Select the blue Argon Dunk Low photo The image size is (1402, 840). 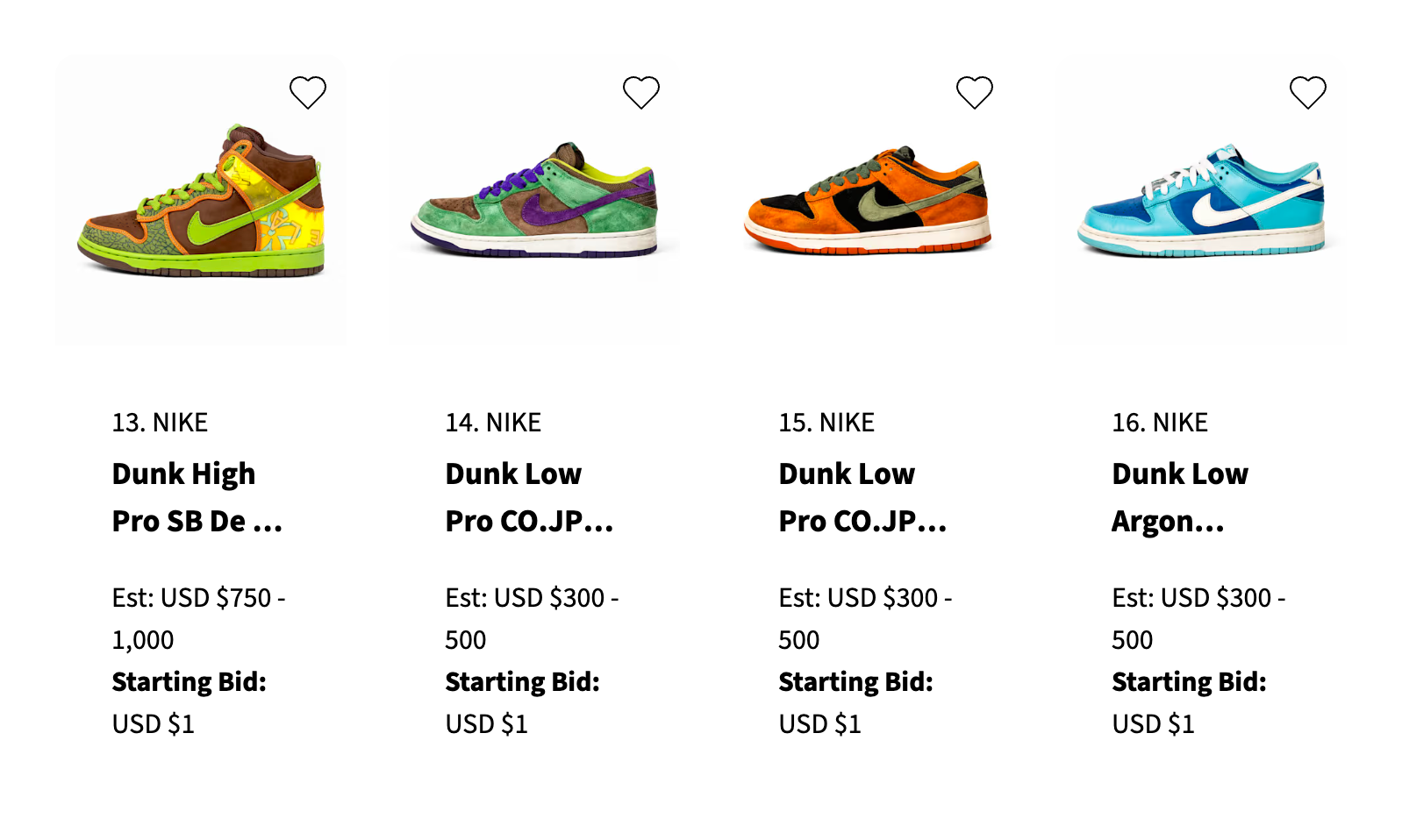pyautogui.click(x=1202, y=203)
